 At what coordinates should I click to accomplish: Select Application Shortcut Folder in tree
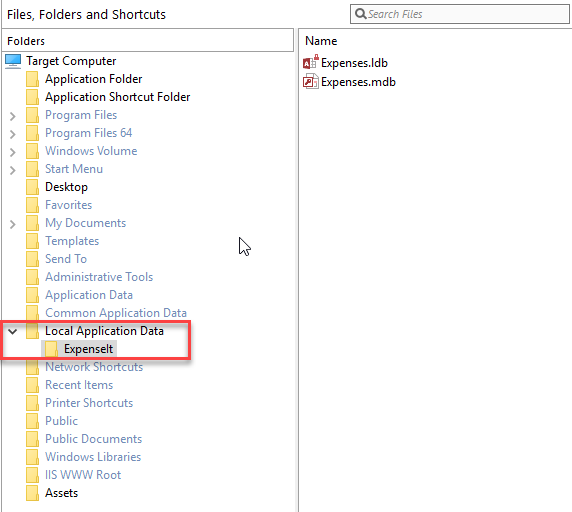coord(117,97)
